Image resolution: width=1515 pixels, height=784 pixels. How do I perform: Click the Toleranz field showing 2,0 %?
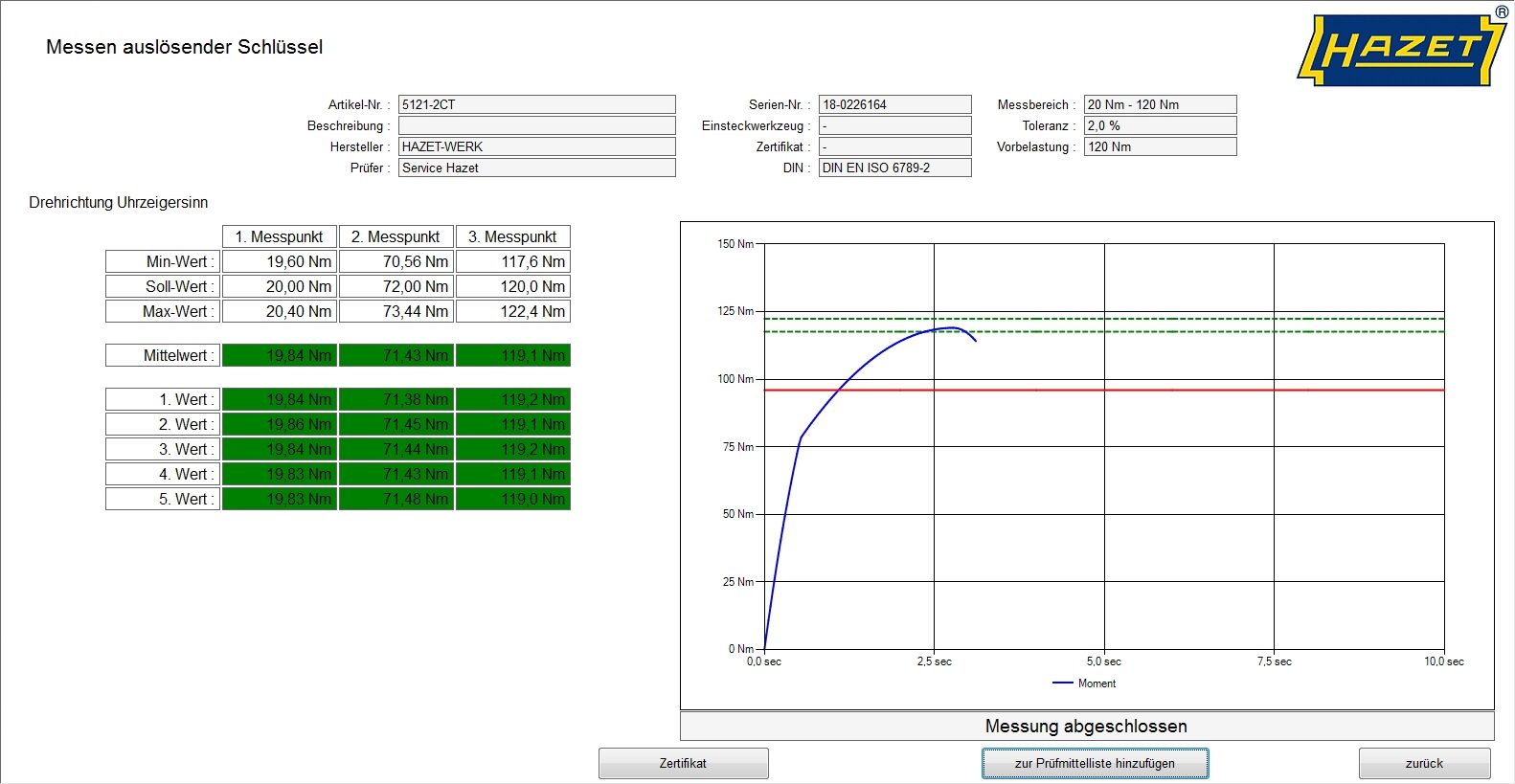click(x=1160, y=125)
